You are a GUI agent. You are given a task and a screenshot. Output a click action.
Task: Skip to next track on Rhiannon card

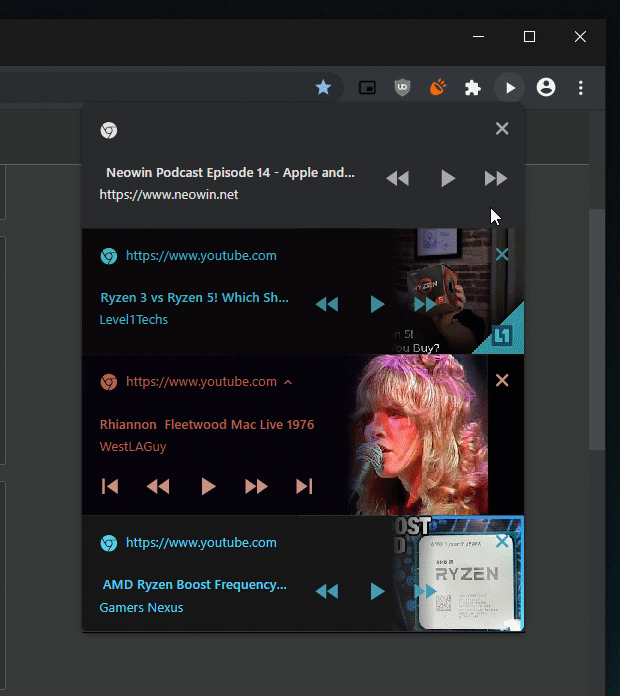[x=304, y=486]
